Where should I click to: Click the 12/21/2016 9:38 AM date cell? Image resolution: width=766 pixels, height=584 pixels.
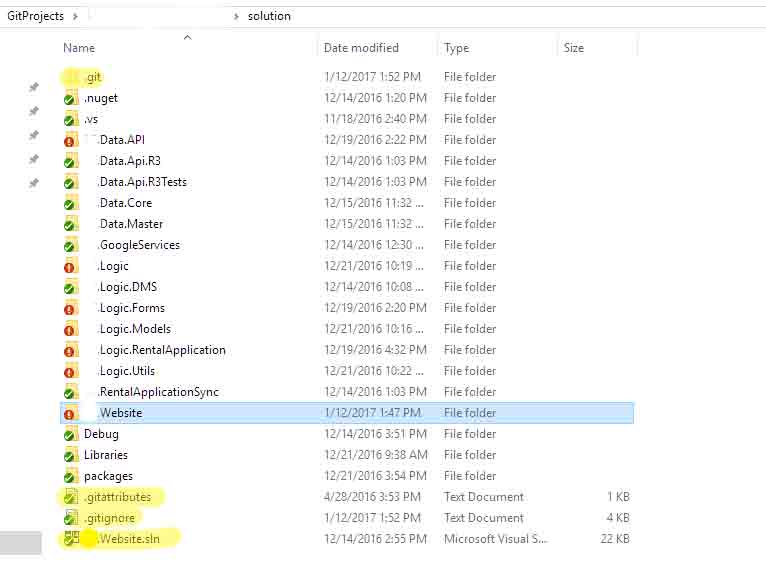pos(376,455)
